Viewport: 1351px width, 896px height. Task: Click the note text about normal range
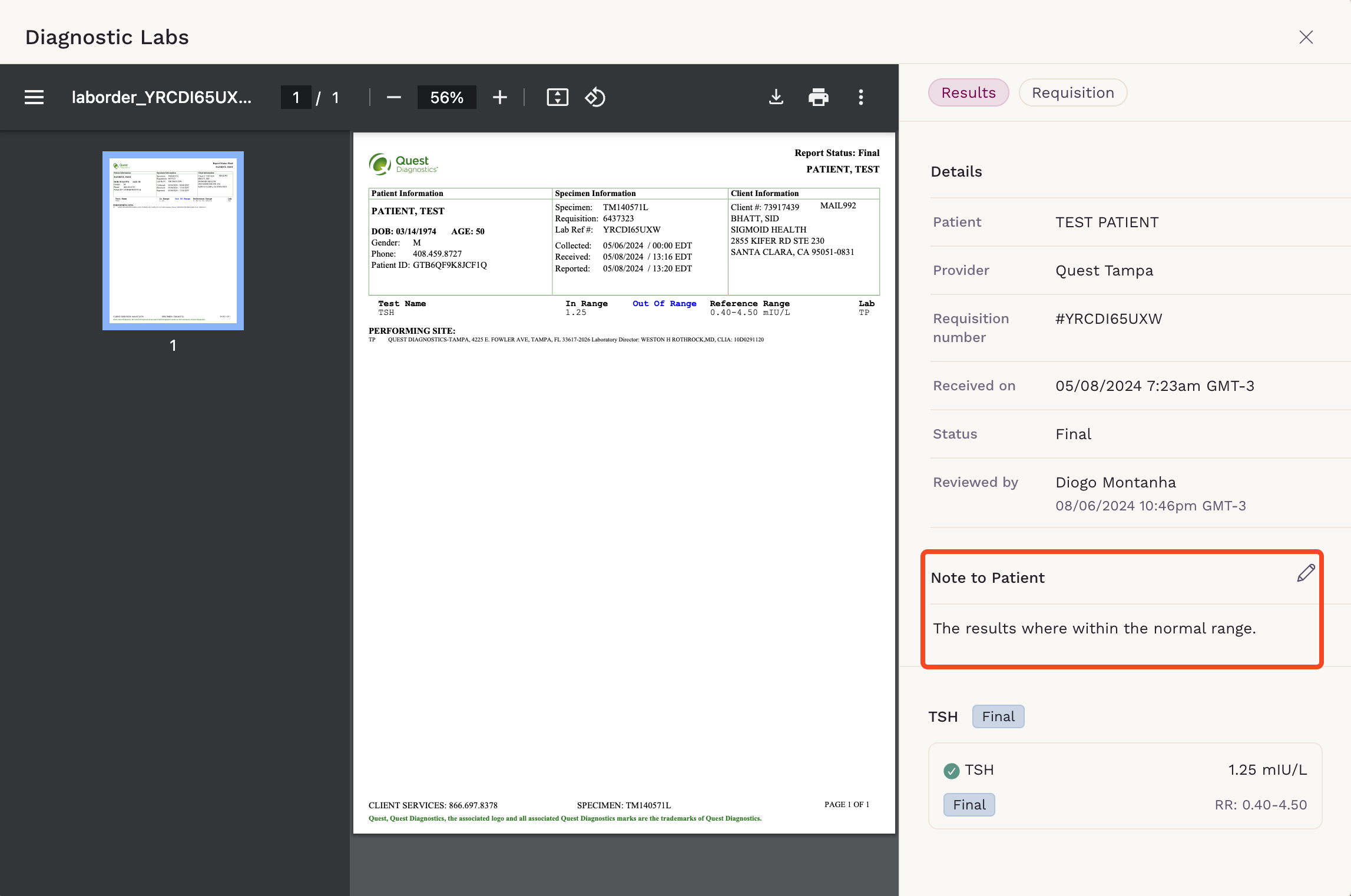[x=1094, y=629]
